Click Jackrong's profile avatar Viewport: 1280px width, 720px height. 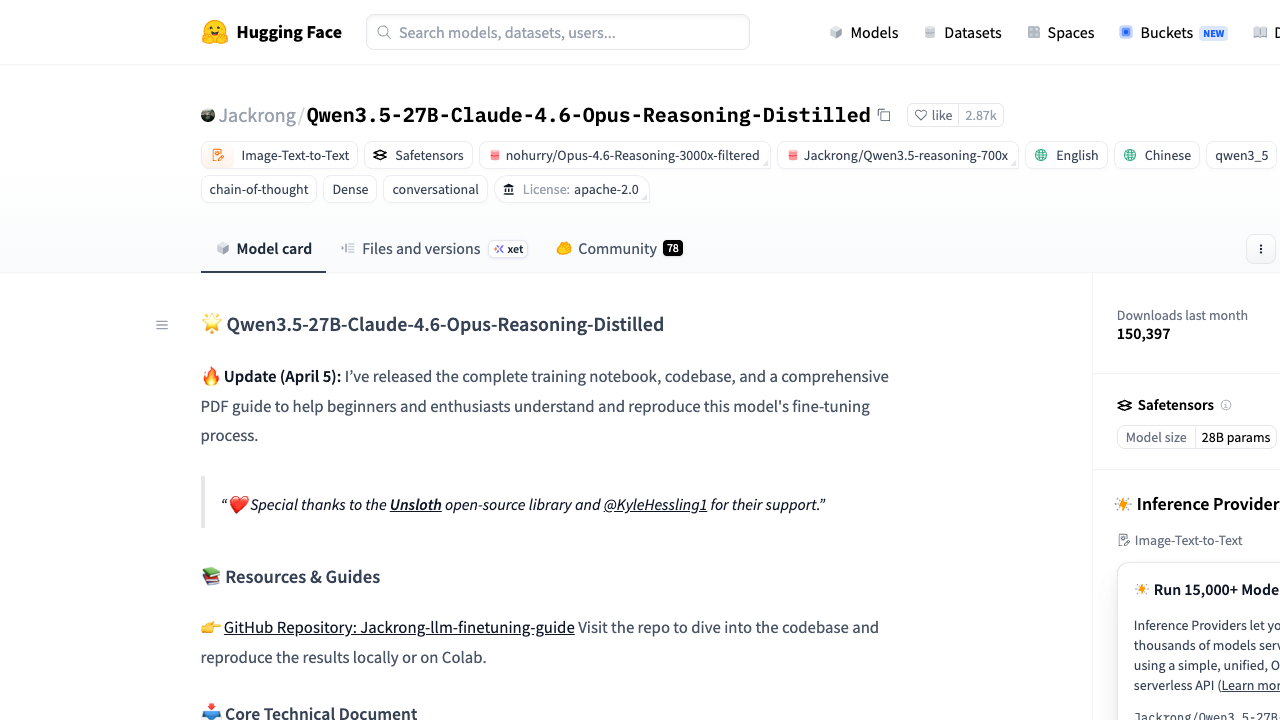(x=208, y=115)
